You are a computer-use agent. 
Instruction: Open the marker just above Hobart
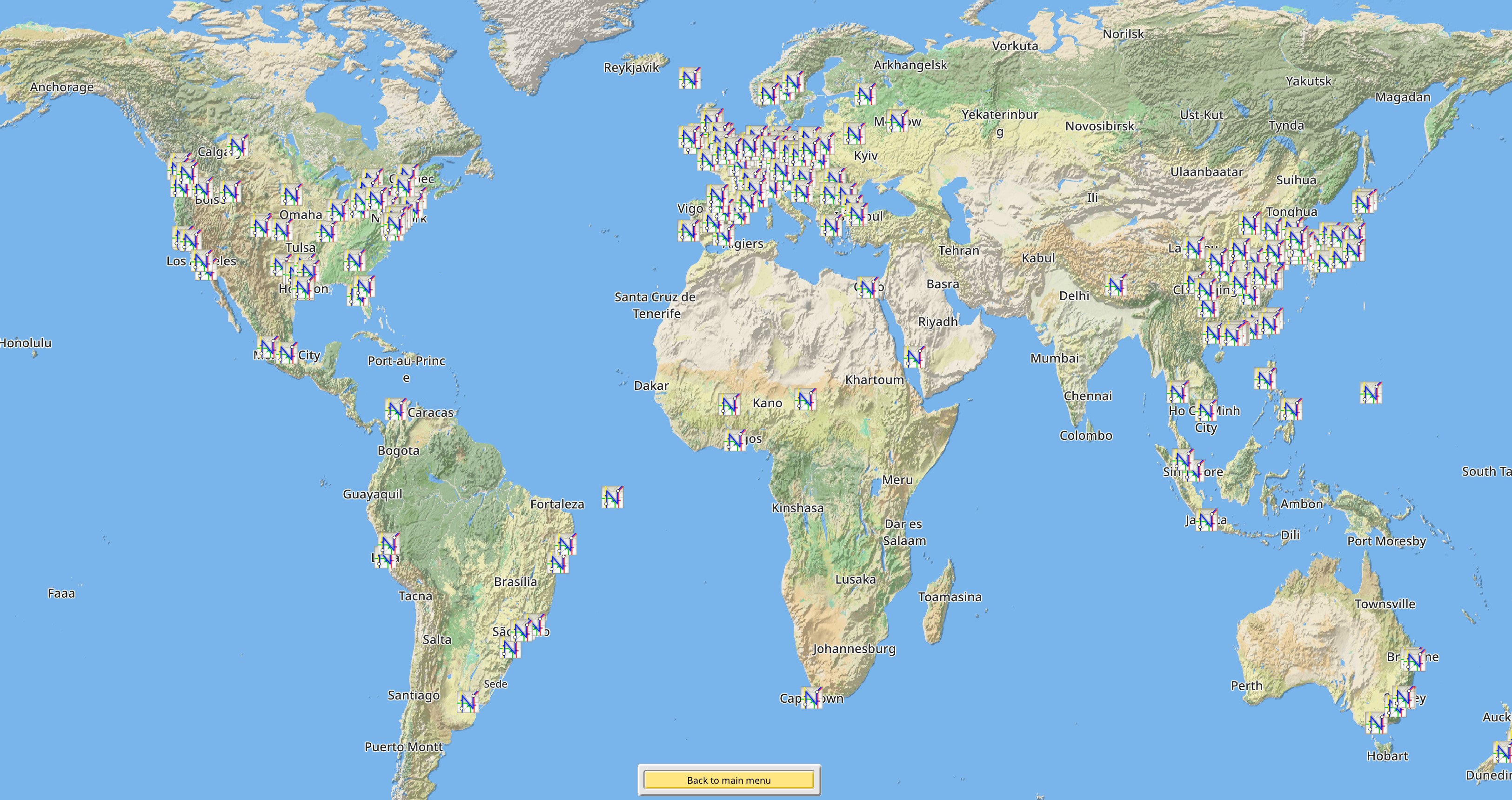pos(1376,723)
